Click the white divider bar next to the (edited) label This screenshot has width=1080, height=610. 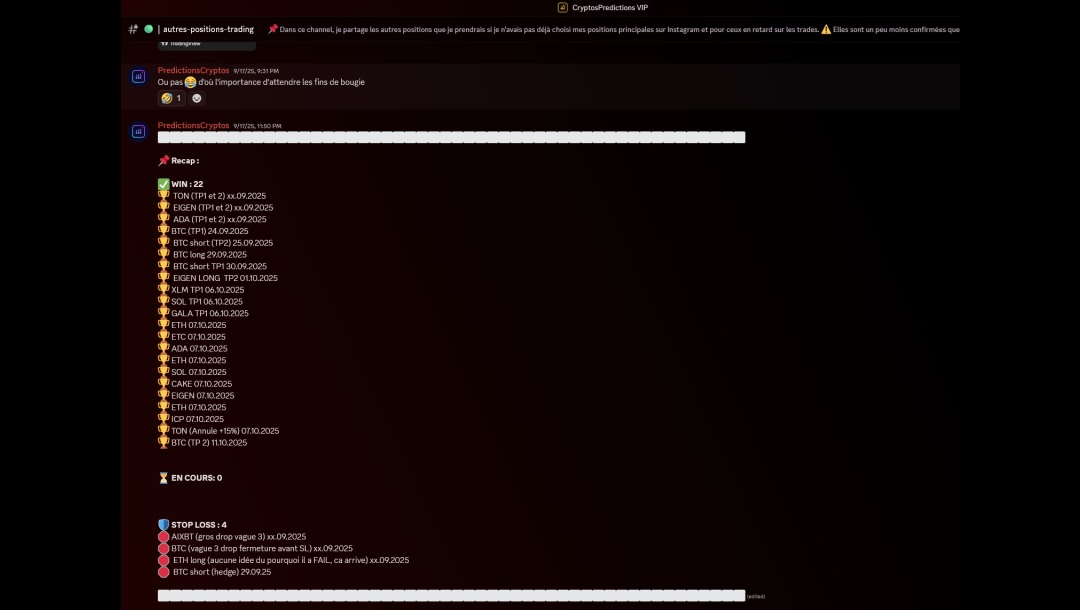point(451,596)
